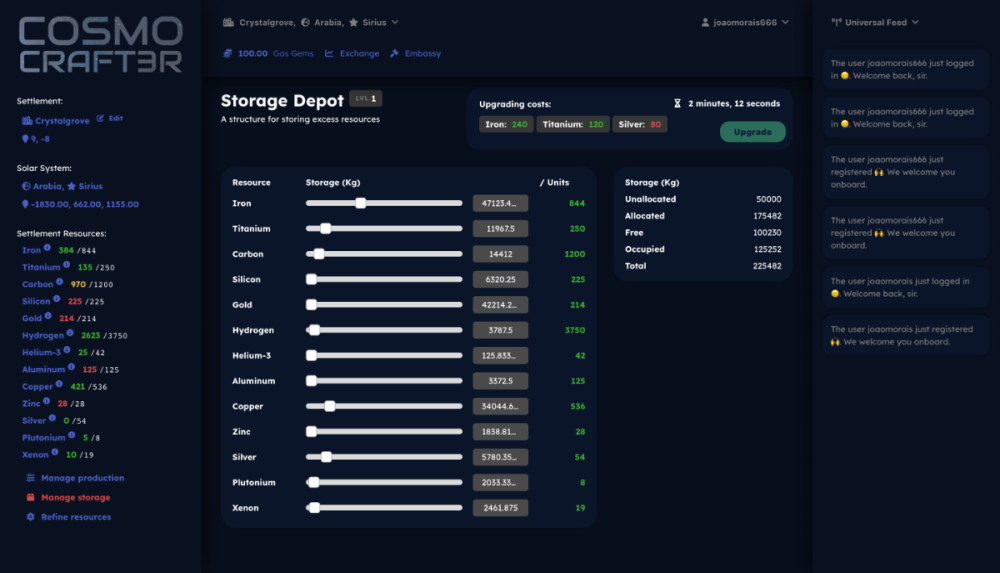Expand the Crystalgrove, Arabia, Sirius location dropdown
1000x573 pixels.
(394, 22)
